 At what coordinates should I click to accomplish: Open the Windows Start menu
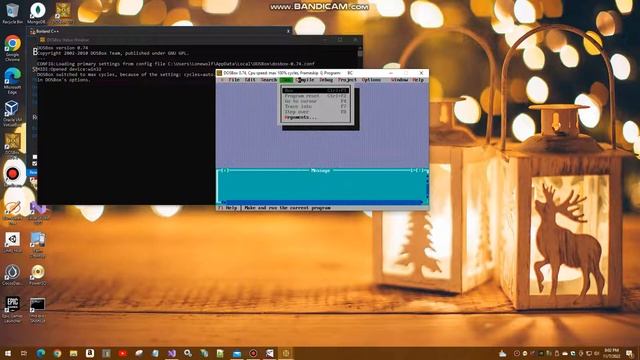click(8, 353)
